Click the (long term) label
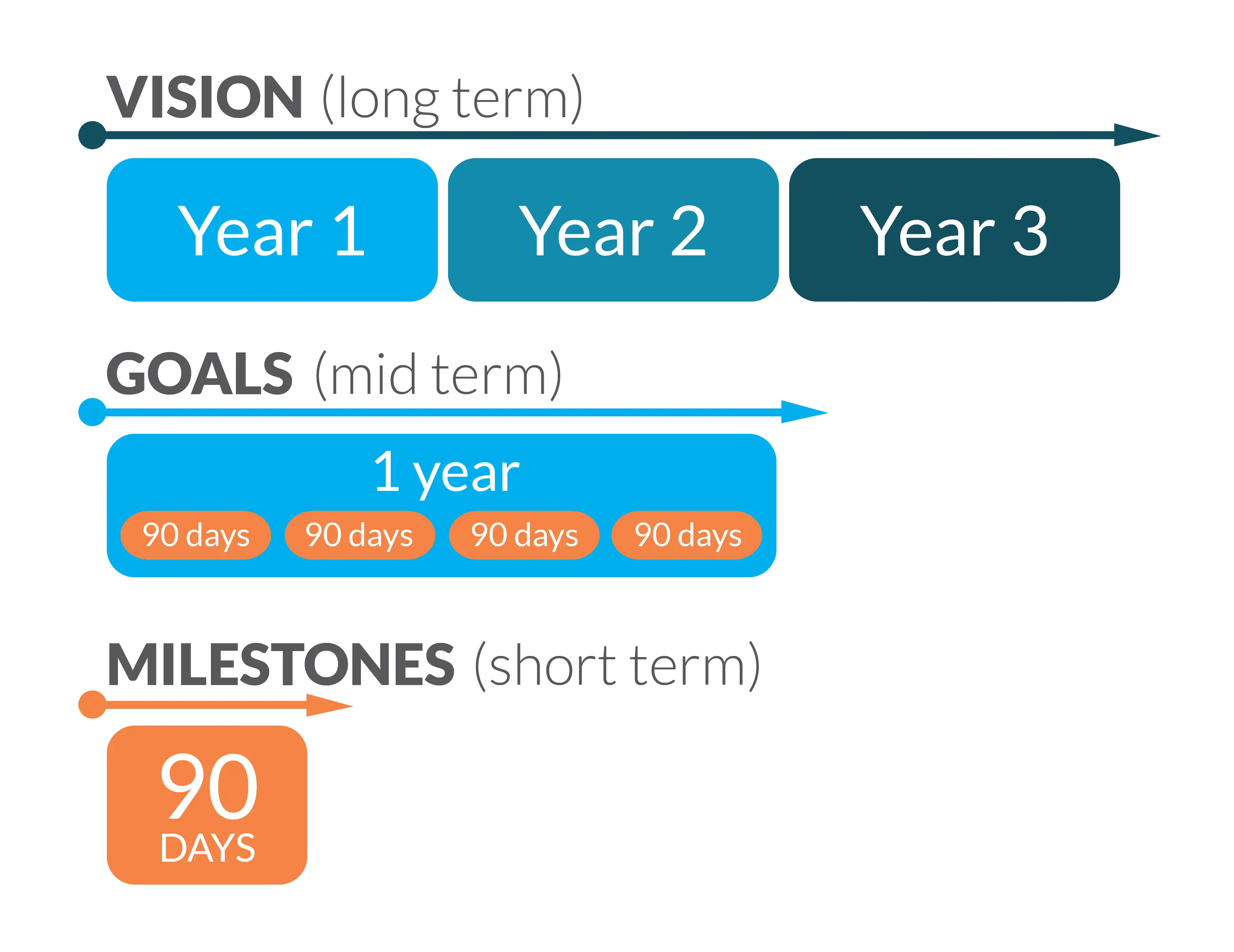This screenshot has width=1234, height=952. tap(452, 99)
